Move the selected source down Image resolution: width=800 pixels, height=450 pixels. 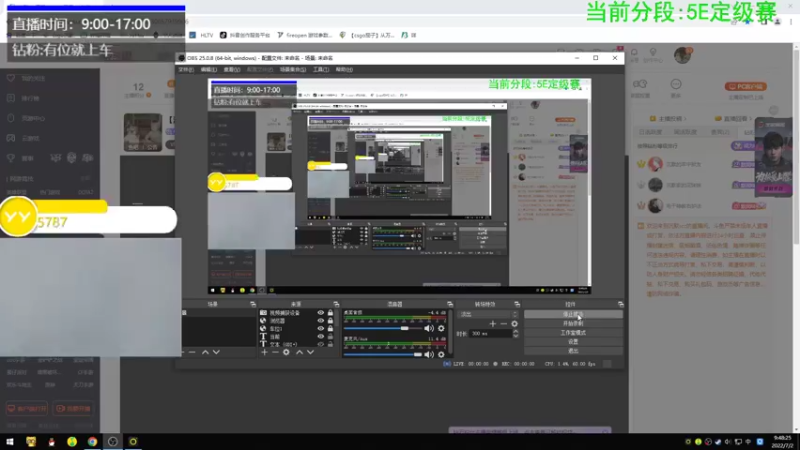pos(310,352)
